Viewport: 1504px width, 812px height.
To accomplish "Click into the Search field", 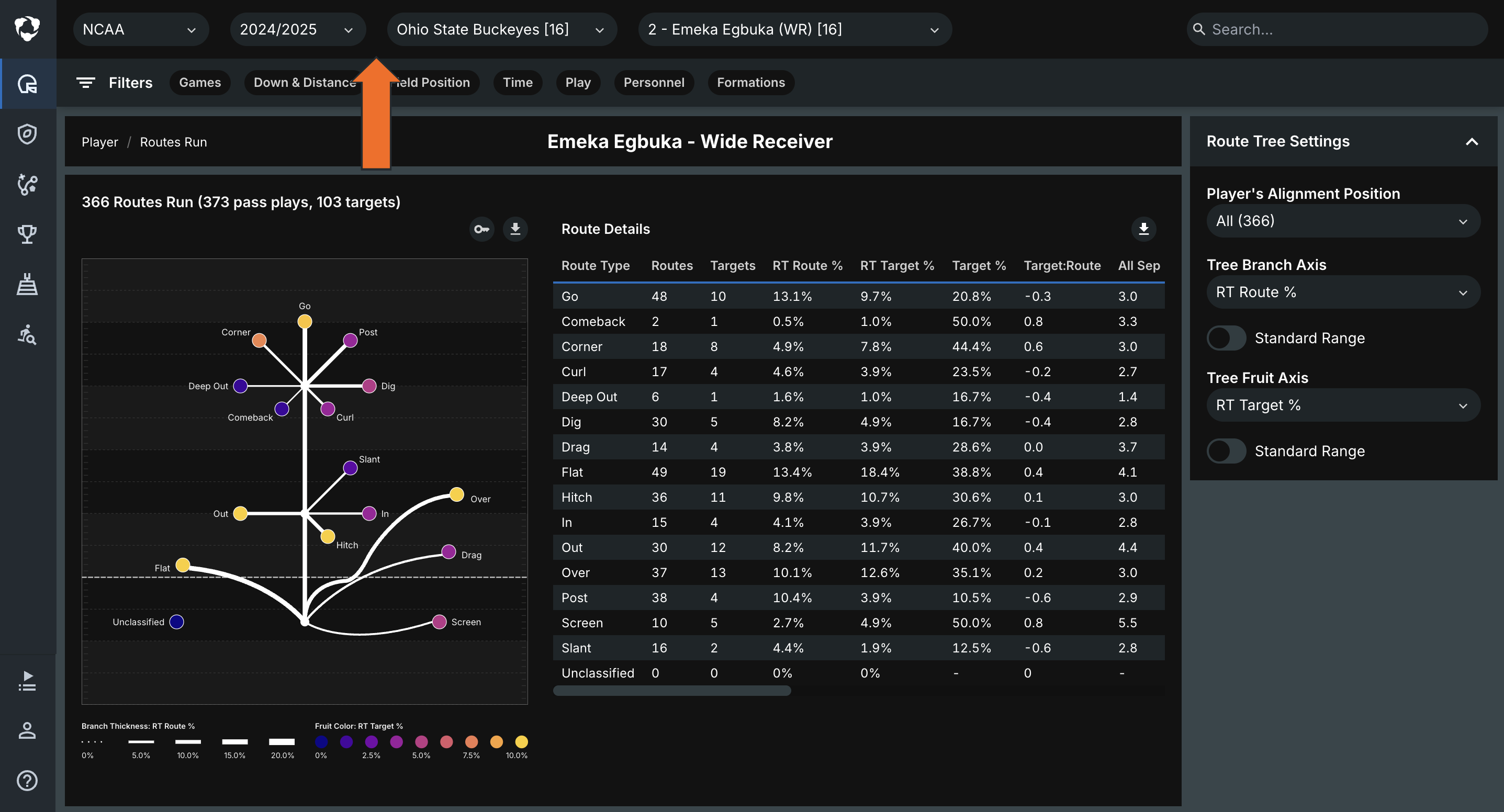I will (x=1337, y=29).
